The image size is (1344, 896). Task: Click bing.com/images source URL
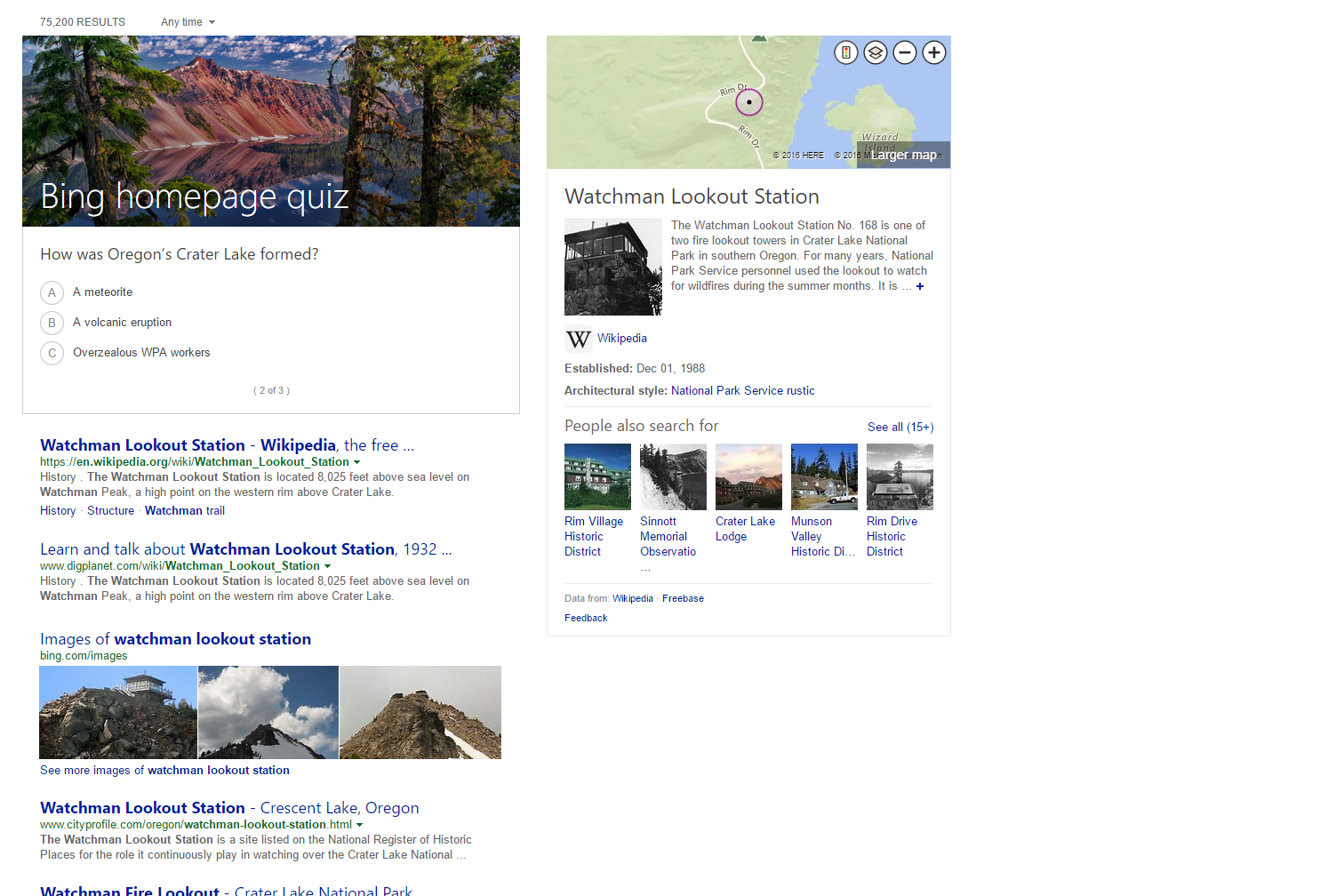pyautogui.click(x=84, y=656)
